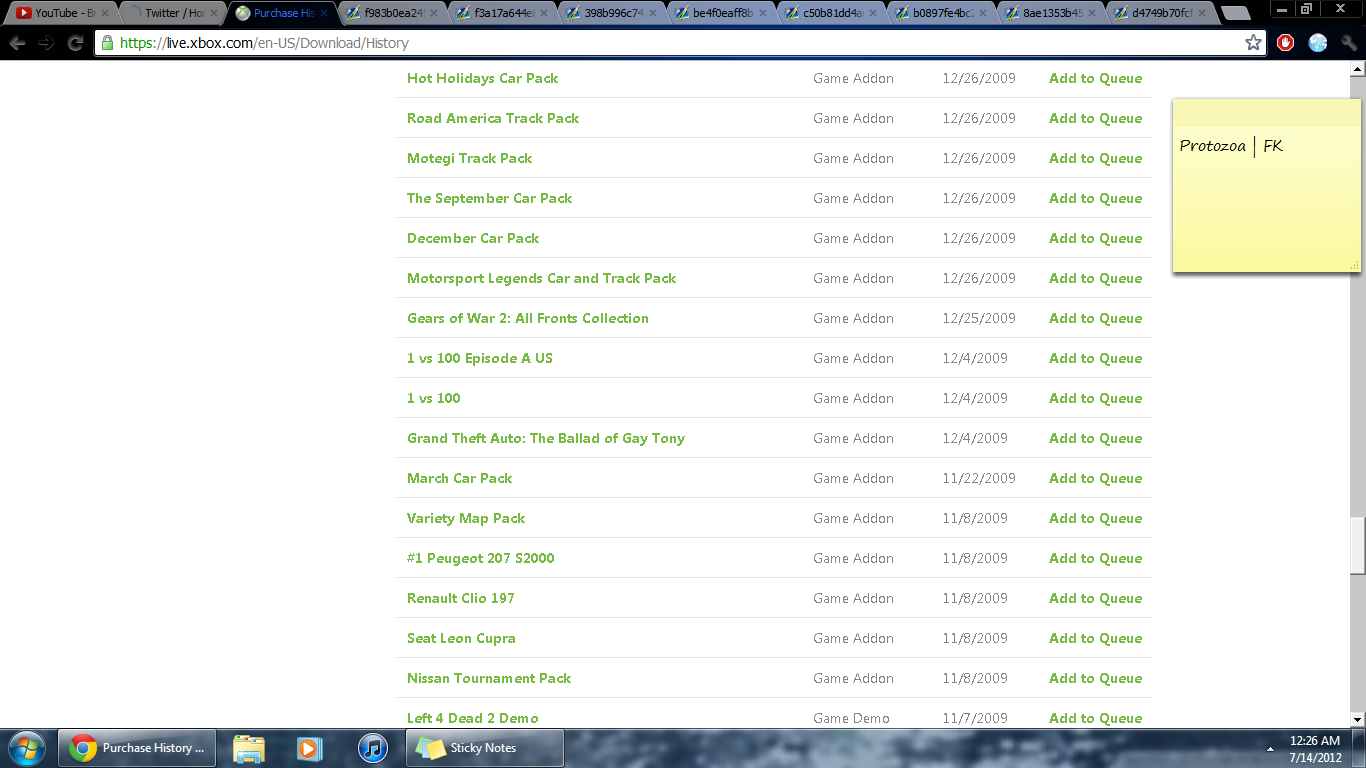Screen dimensions: 1366x768
Task: Open Renault Clio 197 link
Action: click(460, 598)
